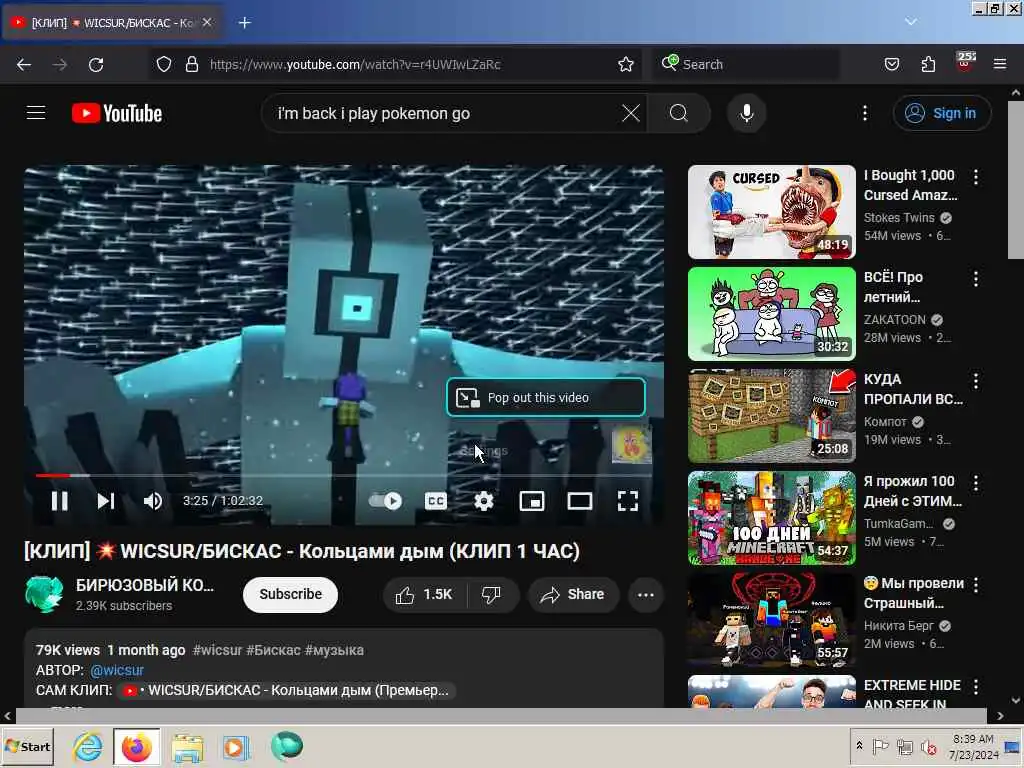Switch to theater mode

(580, 501)
